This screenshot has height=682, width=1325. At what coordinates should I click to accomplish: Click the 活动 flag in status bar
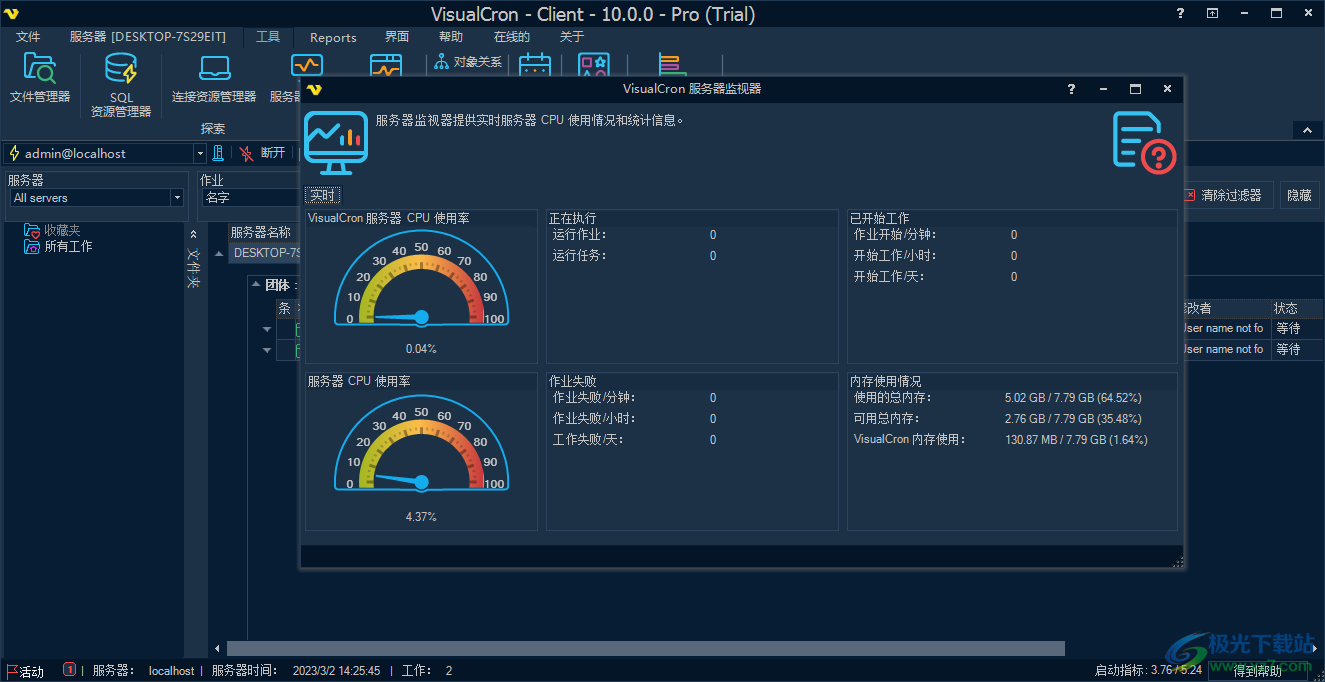click(x=26, y=671)
